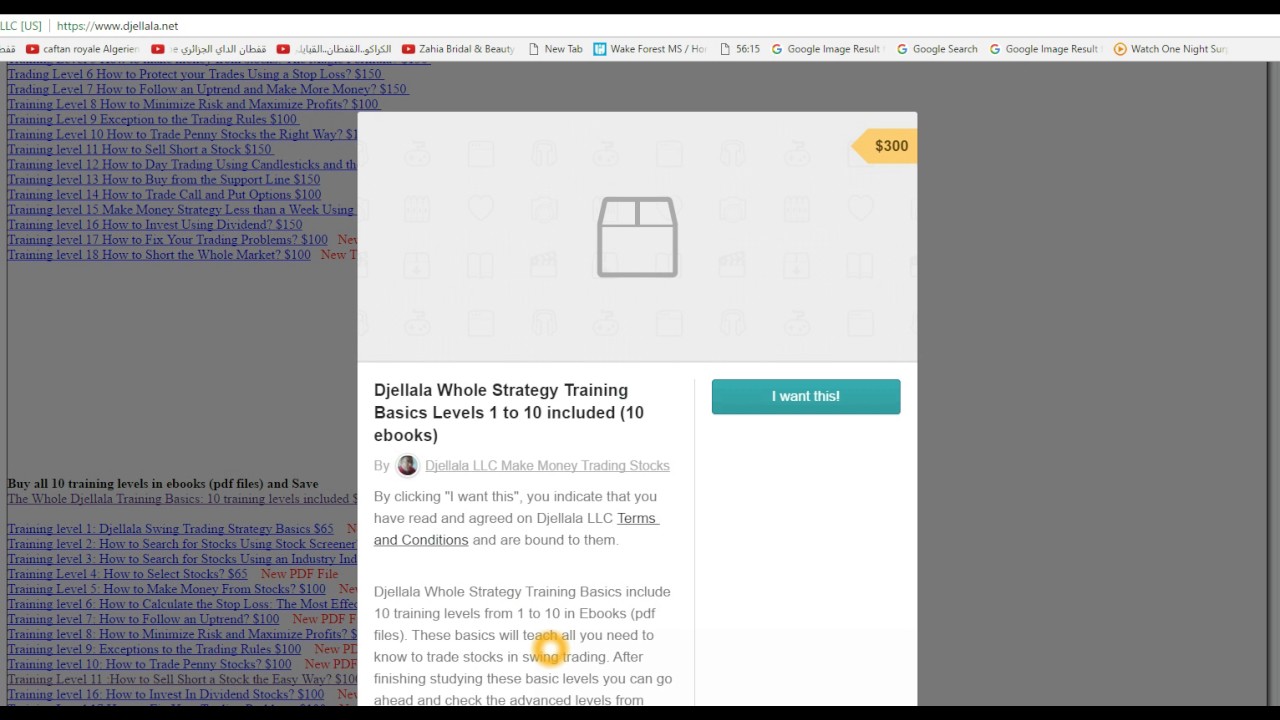Screen dimensions: 1280x720
Task: Open the 56:15 bookmark
Action: coord(739,49)
